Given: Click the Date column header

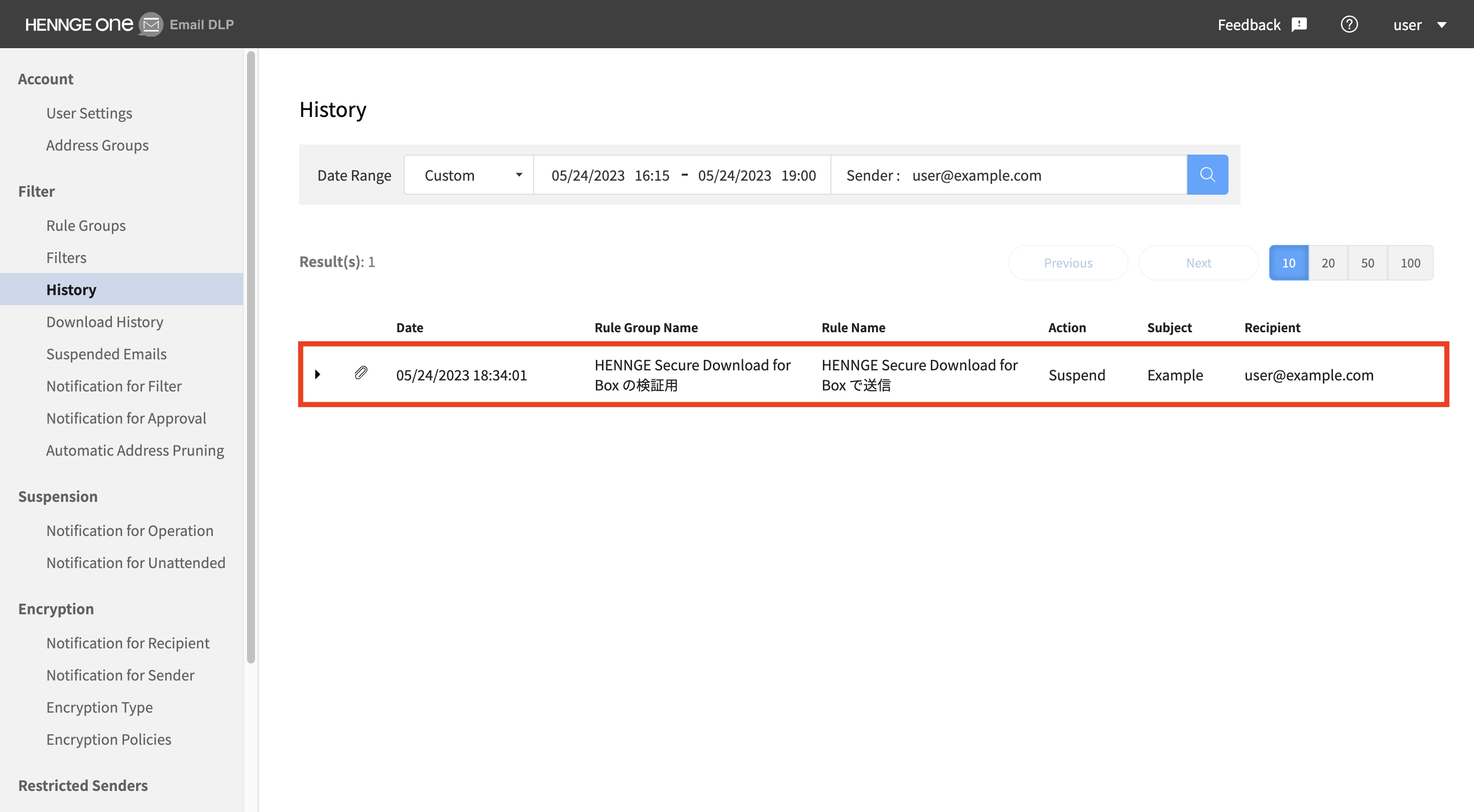Looking at the screenshot, I should (410, 327).
